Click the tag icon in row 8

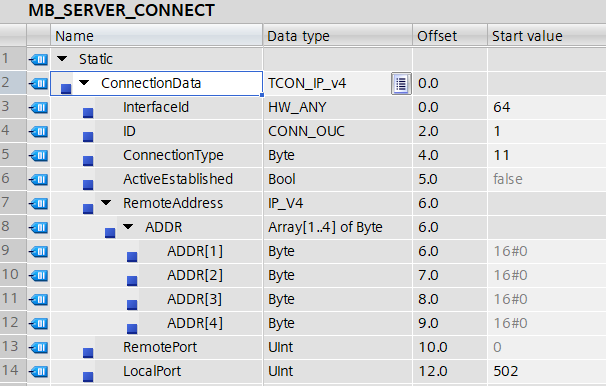coord(38,227)
